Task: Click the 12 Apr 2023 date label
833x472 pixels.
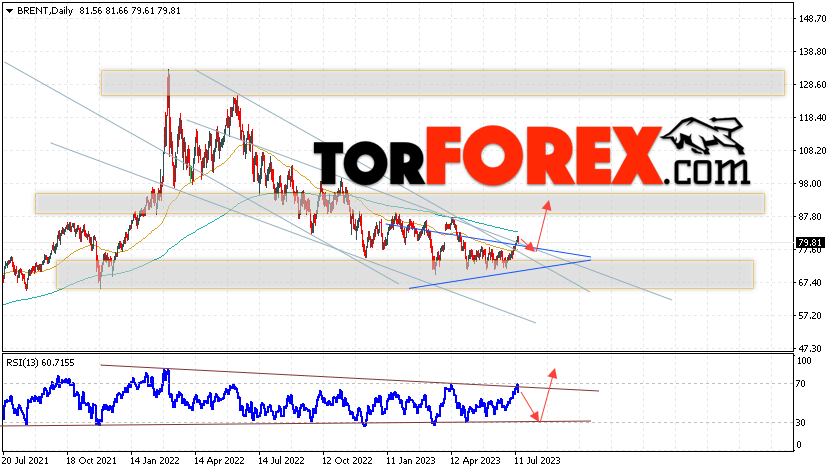Action: (x=475, y=460)
